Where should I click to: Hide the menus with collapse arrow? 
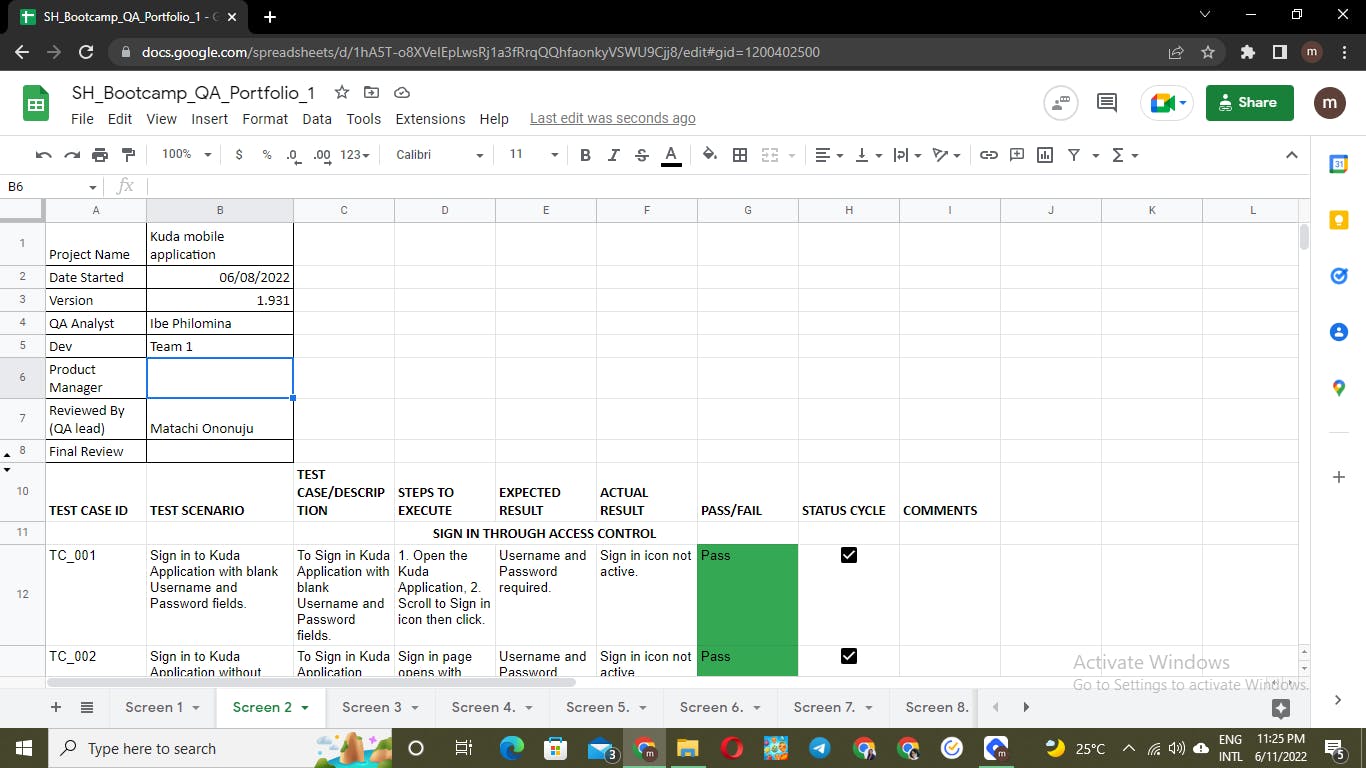(x=1291, y=155)
